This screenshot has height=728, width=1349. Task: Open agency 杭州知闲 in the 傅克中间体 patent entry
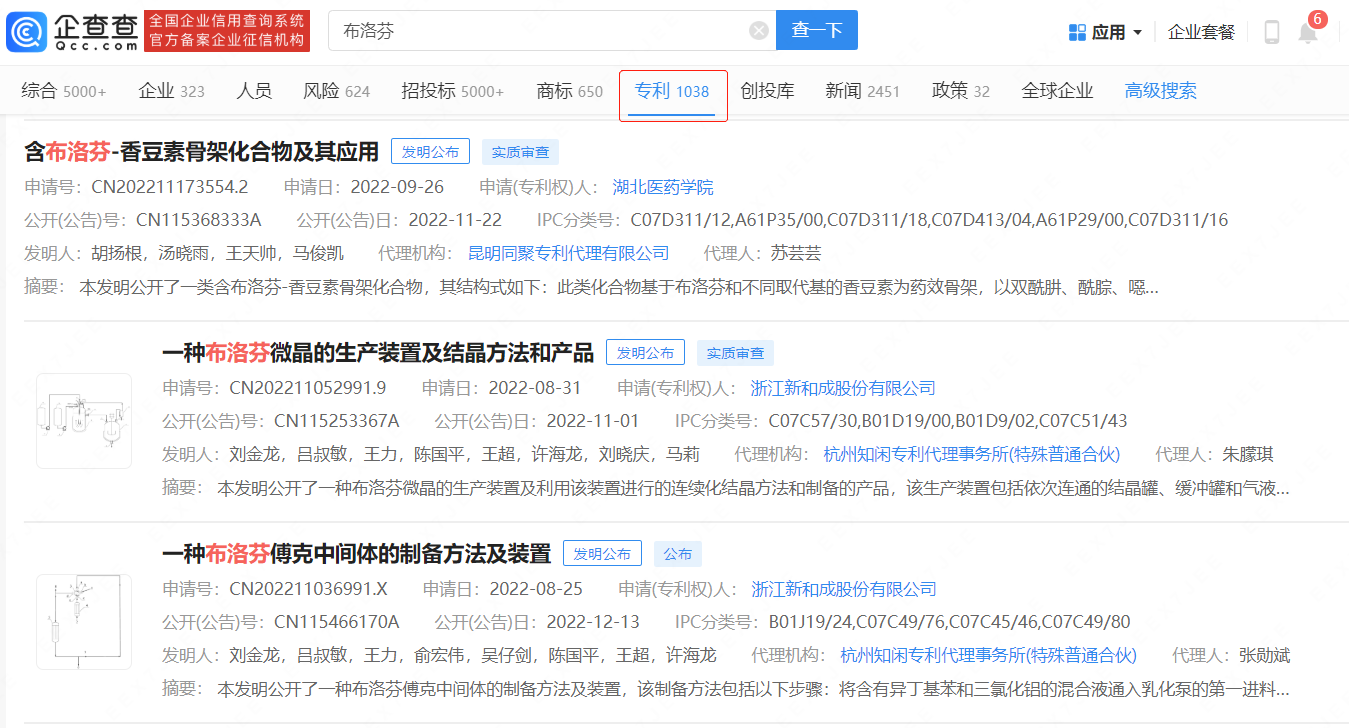coord(989,655)
